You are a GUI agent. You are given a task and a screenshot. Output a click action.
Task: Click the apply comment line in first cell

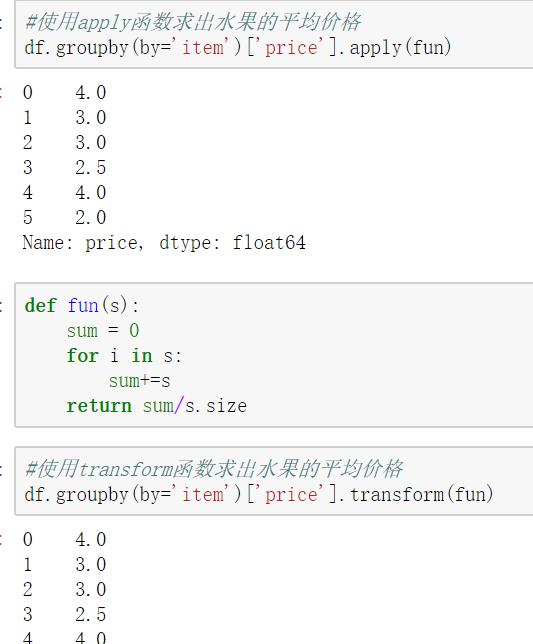pos(193,22)
